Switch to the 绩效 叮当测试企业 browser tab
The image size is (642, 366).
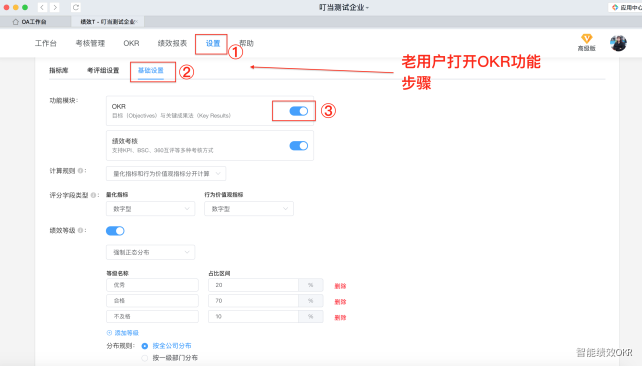click(x=107, y=22)
